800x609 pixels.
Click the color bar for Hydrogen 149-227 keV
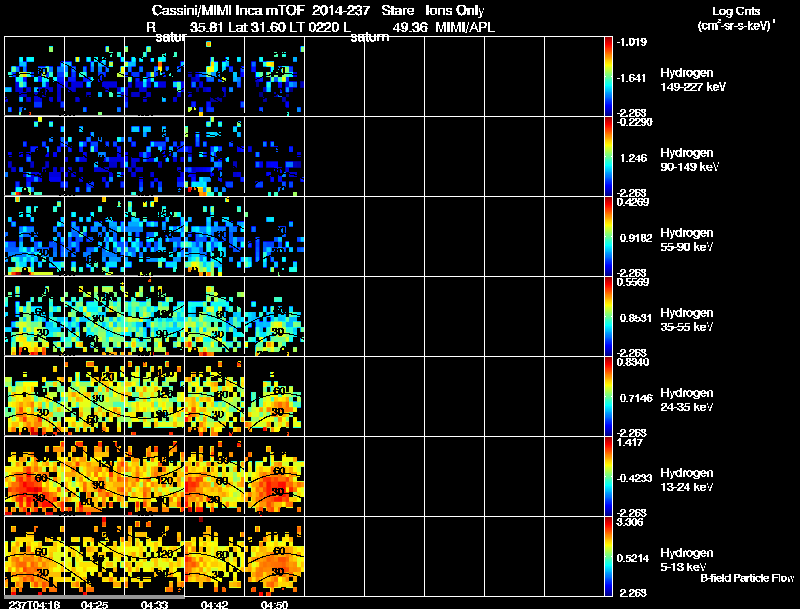[x=610, y=76]
